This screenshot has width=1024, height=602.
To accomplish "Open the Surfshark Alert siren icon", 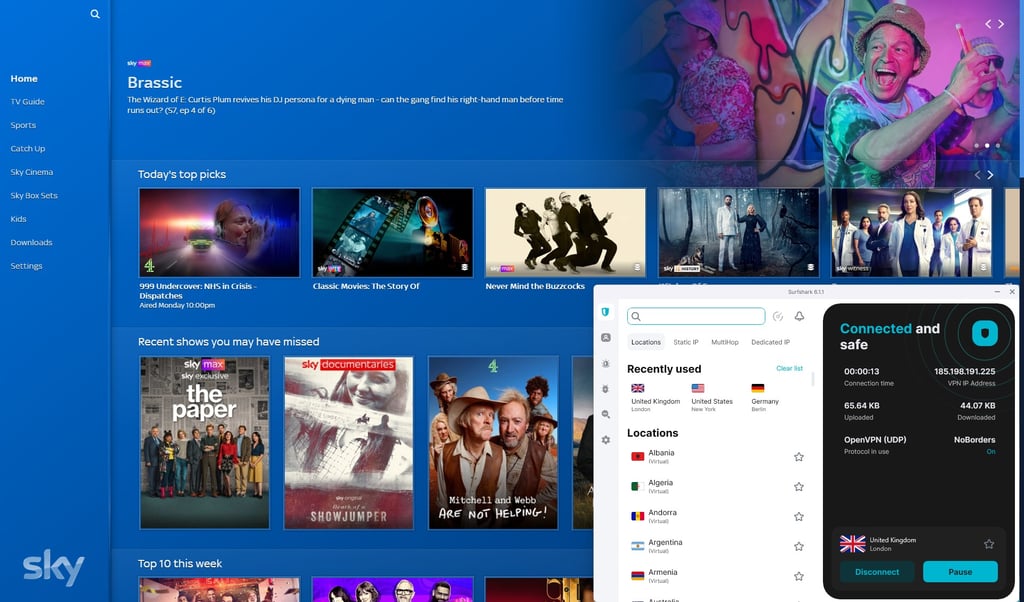I will pyautogui.click(x=606, y=364).
